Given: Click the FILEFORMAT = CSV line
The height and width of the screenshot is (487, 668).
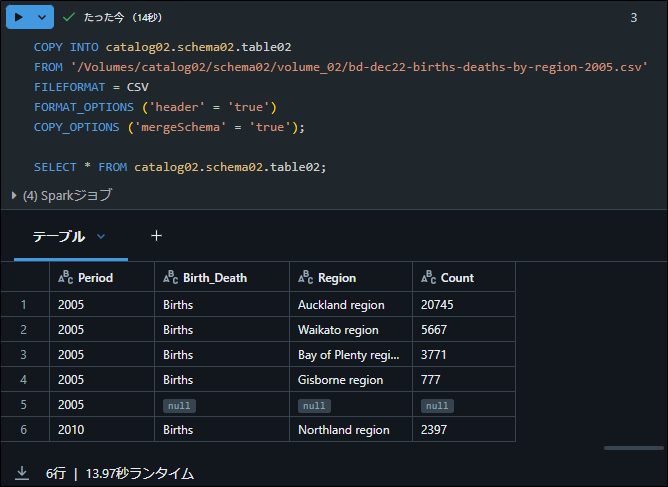Looking at the screenshot, I should click(x=91, y=87).
